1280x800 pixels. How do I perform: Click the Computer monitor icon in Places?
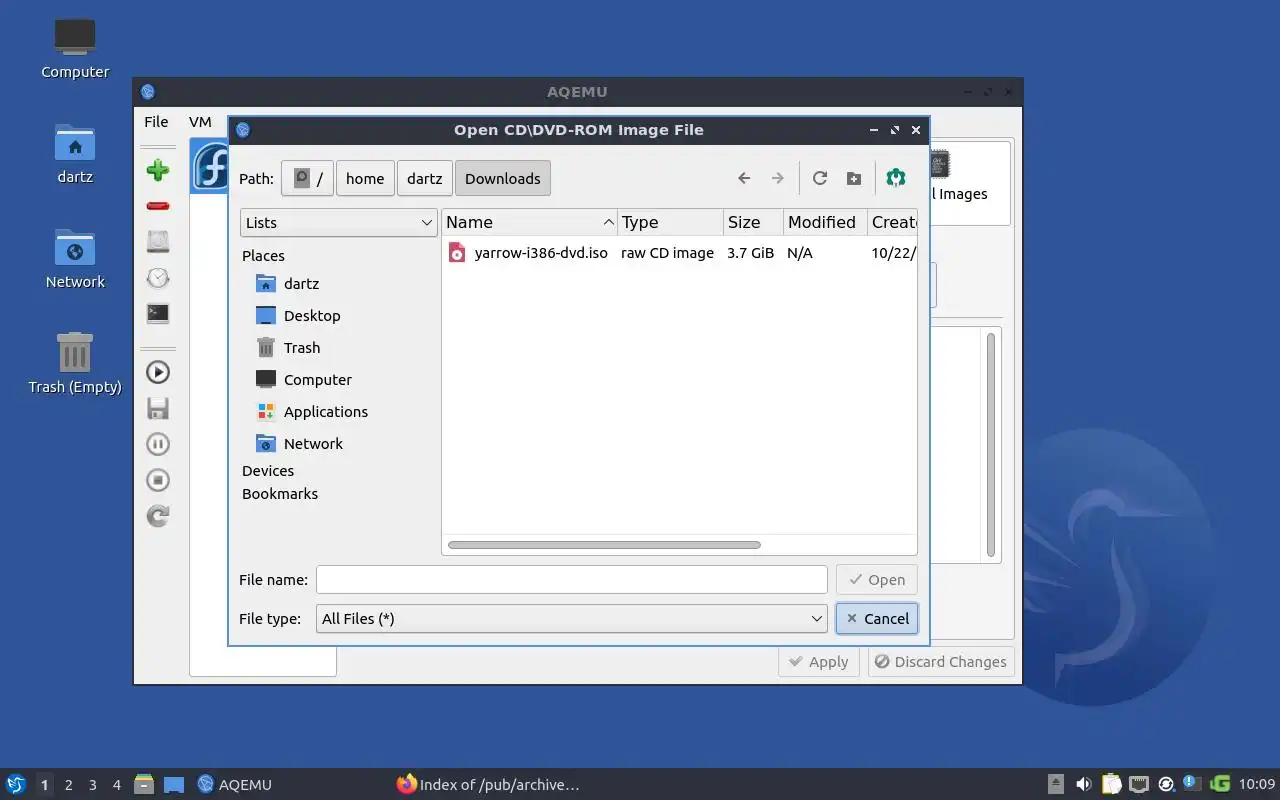click(265, 380)
